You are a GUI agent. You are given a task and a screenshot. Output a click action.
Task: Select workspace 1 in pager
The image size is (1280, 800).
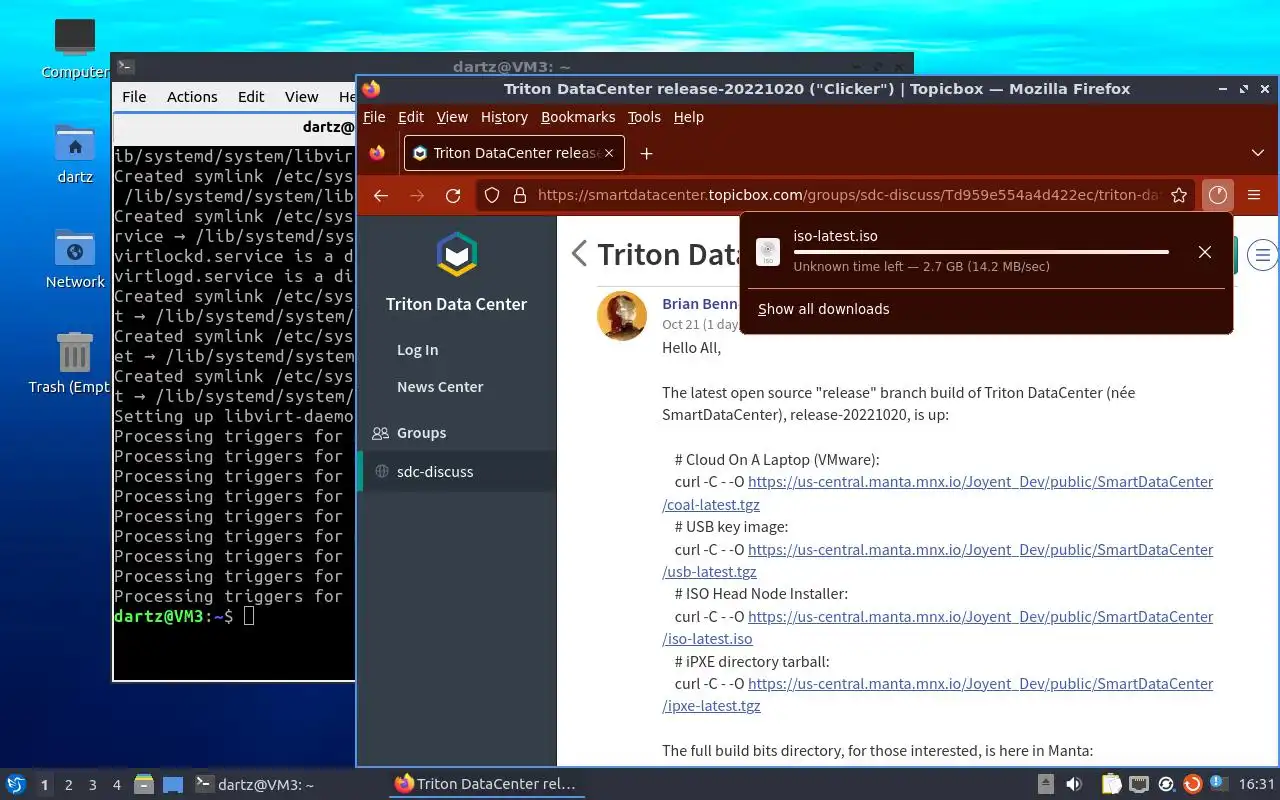point(44,785)
